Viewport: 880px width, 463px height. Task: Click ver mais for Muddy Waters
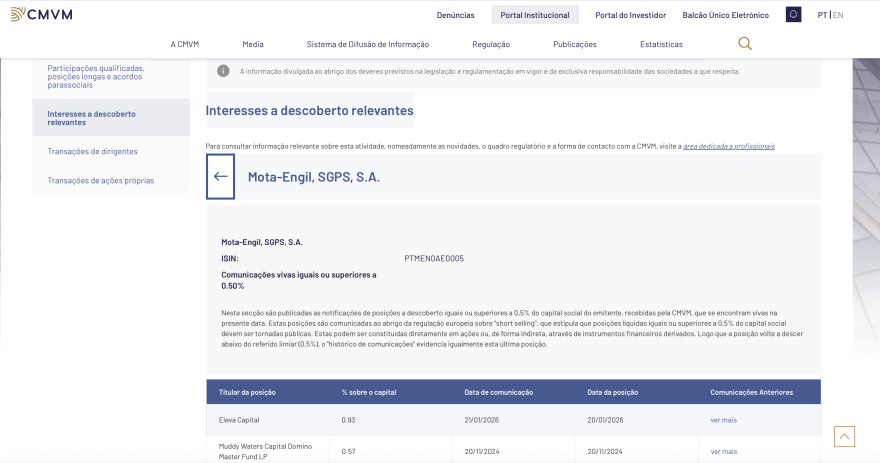click(723, 452)
